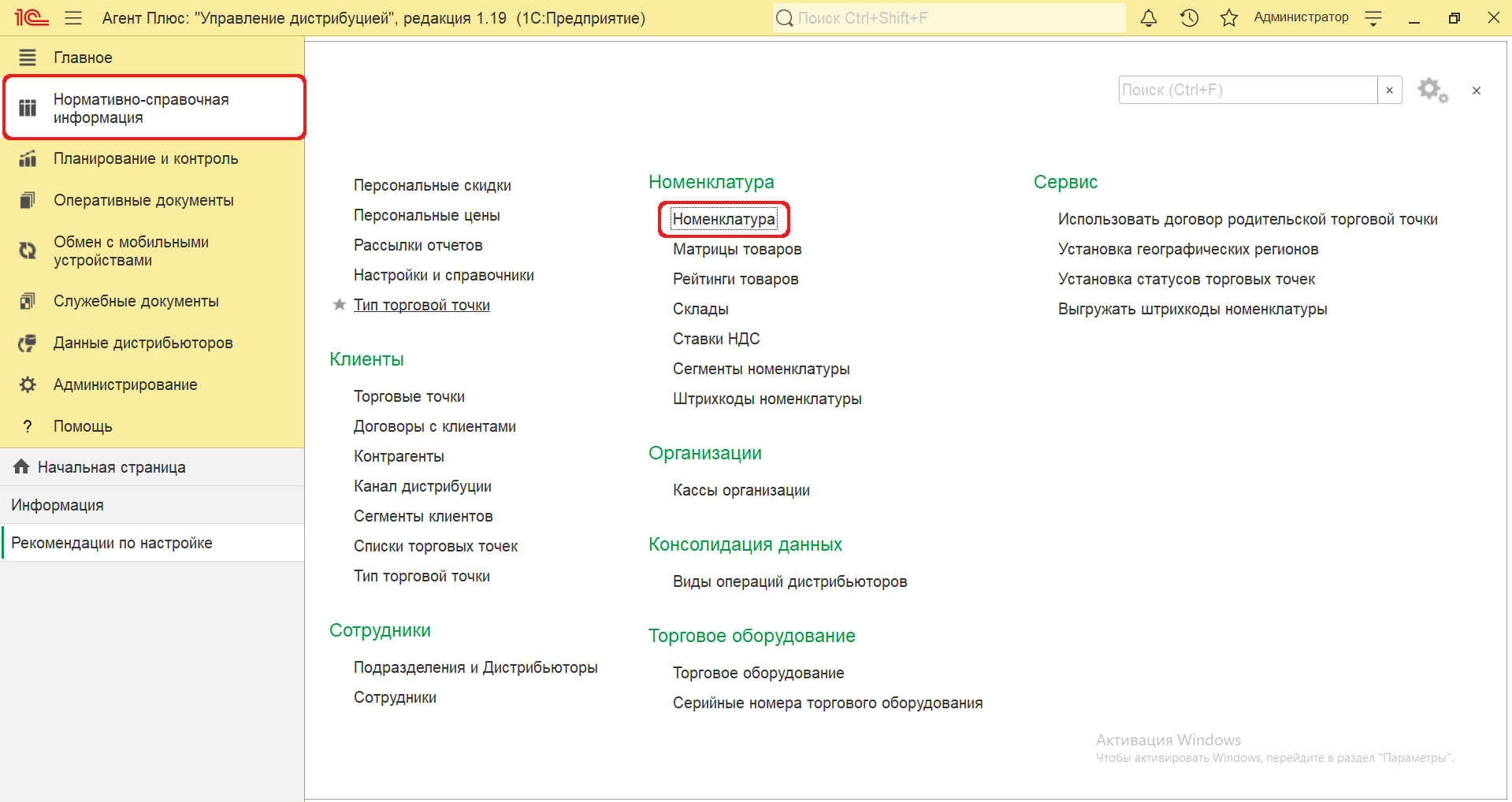
Task: Click the global search field Ctrl+Shift+F
Action: coord(949,17)
